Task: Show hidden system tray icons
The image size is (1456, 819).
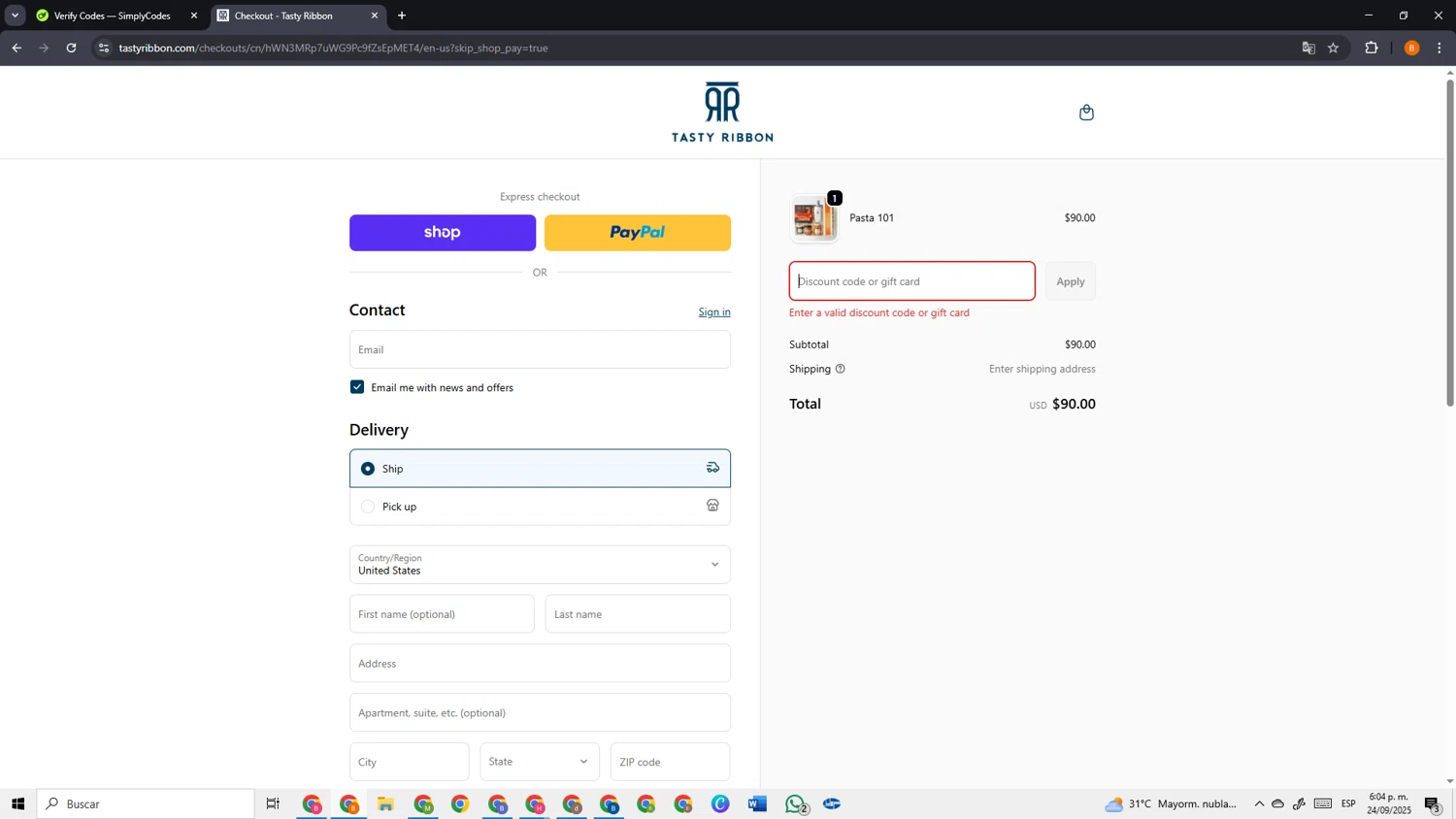Action: point(1259,803)
